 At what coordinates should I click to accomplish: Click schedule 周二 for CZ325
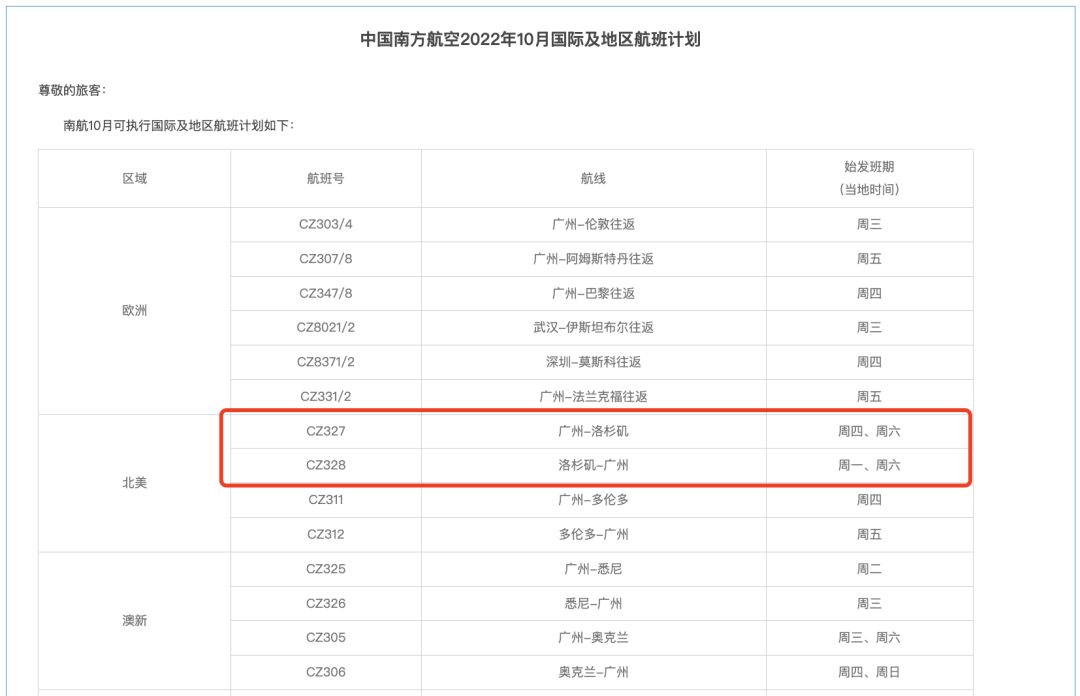(869, 569)
